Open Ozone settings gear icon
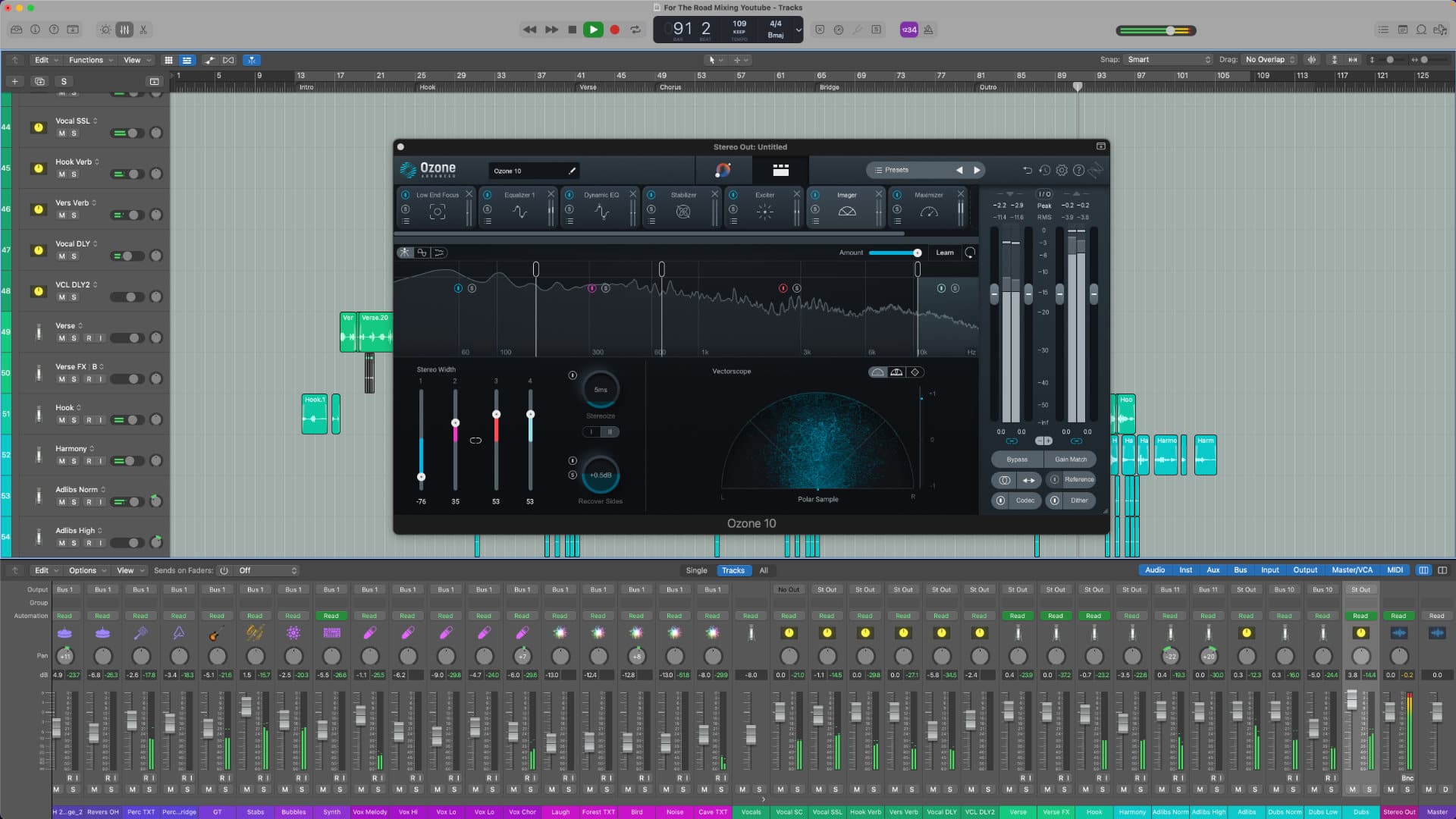The width and height of the screenshot is (1456, 819). point(1062,170)
